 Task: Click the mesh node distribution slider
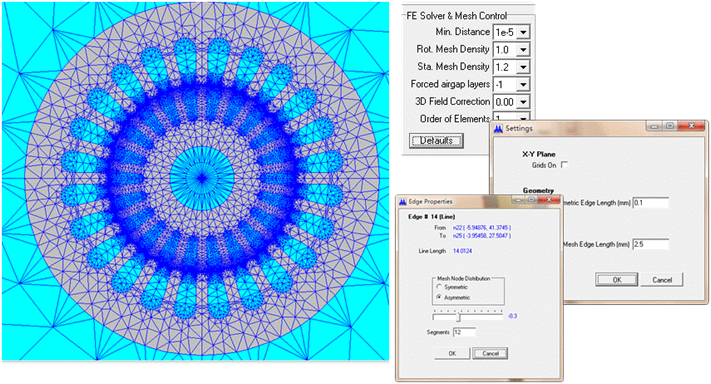pos(468,316)
